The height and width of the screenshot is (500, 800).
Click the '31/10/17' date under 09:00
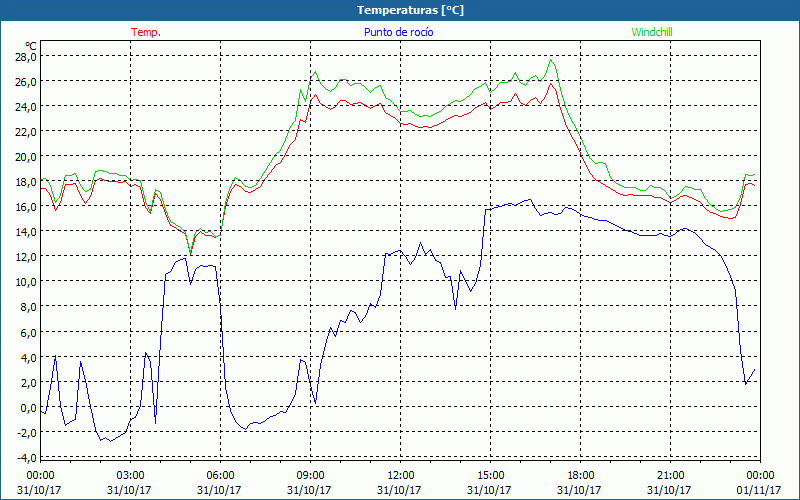(x=309, y=490)
